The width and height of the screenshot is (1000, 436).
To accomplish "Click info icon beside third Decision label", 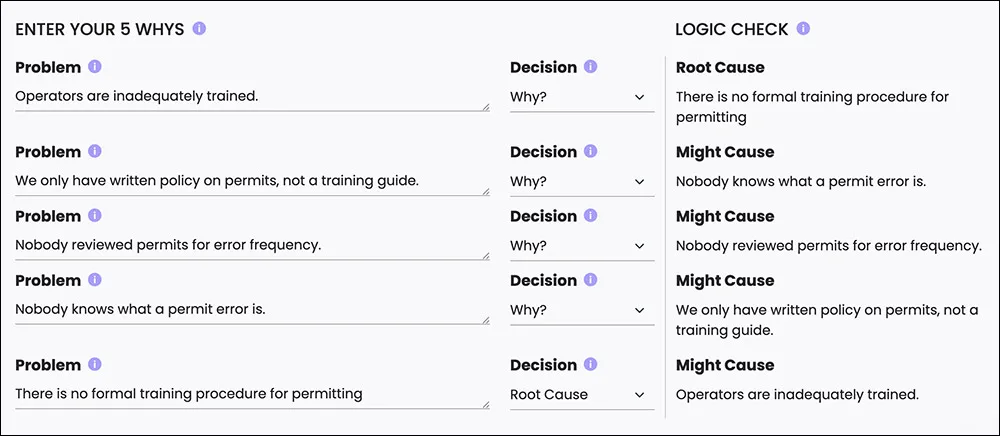I will pos(590,216).
